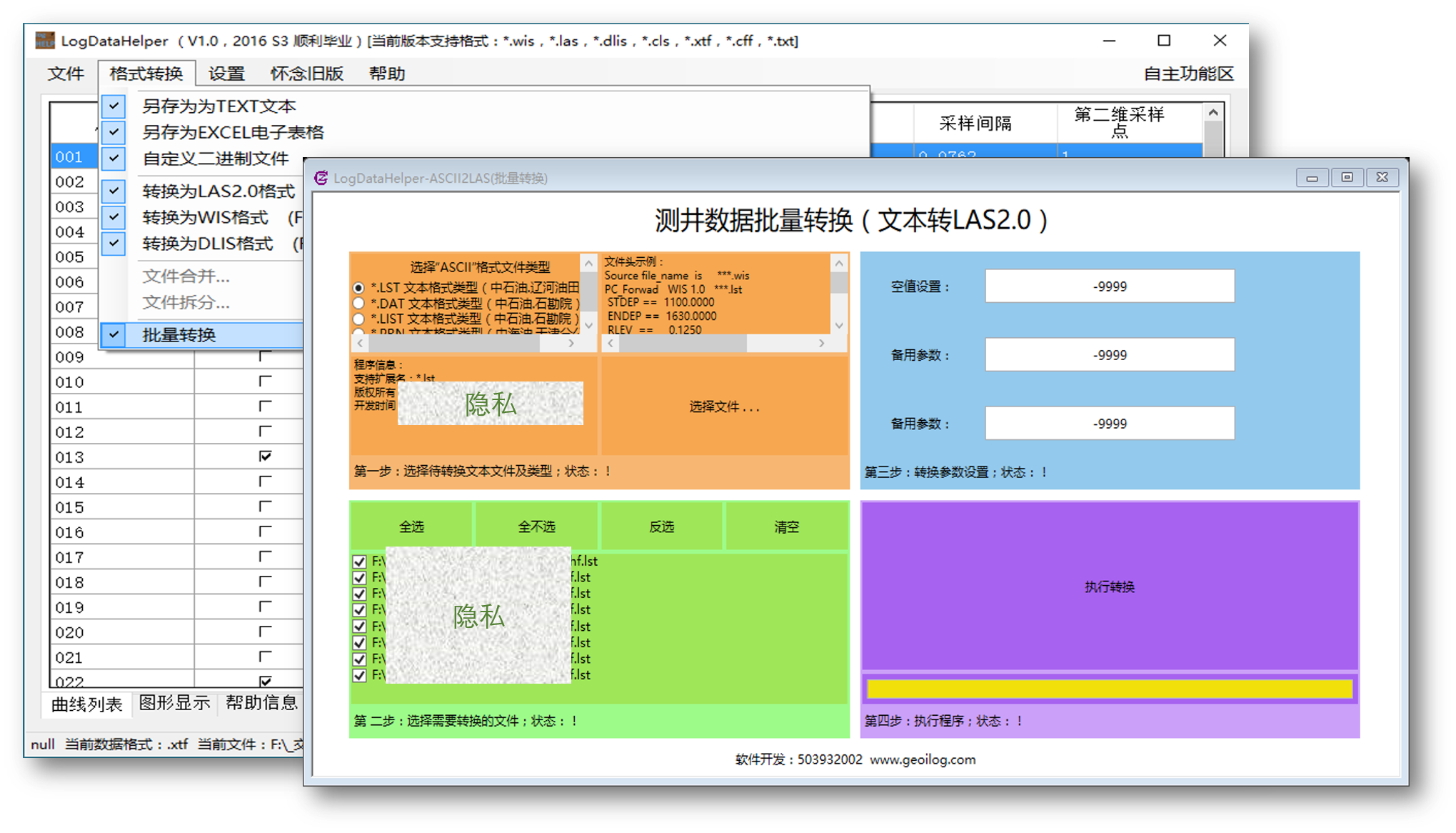The height and width of the screenshot is (833, 1456).
Task: Toggle the checkbox in row 021
Action: (265, 656)
